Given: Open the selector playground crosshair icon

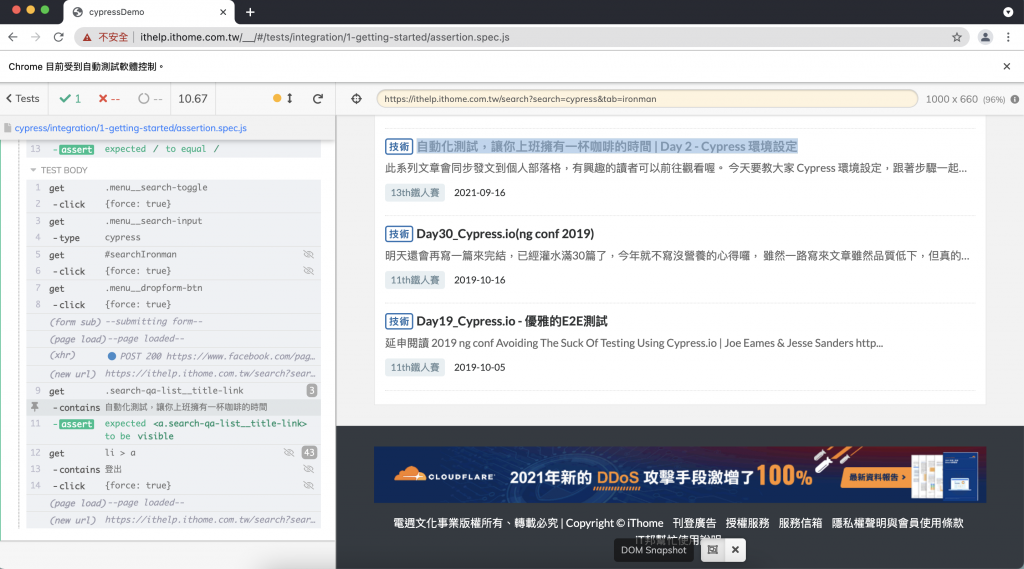Looking at the screenshot, I should pos(356,99).
